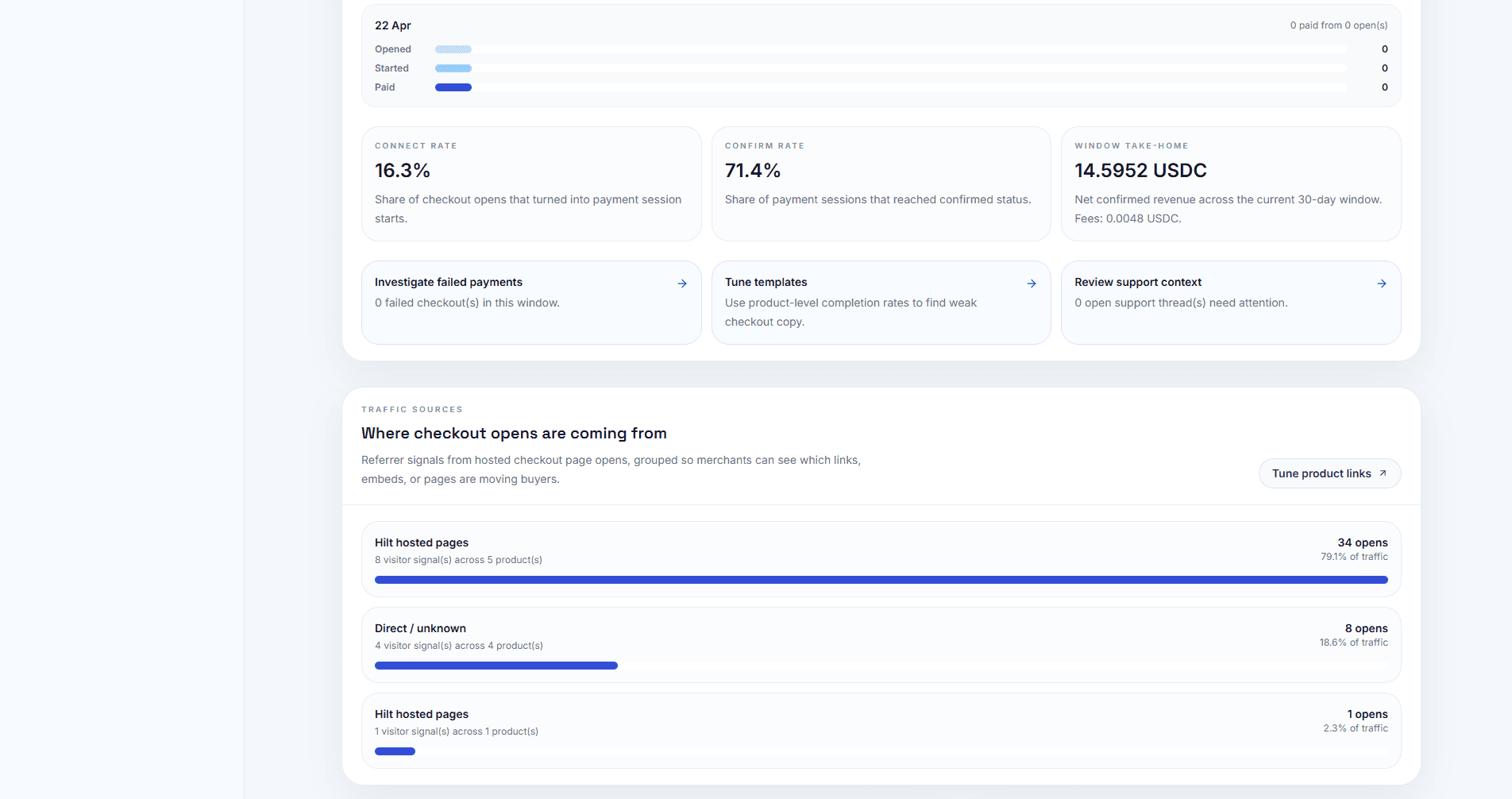1512x799 pixels.
Task: Open Tune templates card title
Action: [766, 282]
